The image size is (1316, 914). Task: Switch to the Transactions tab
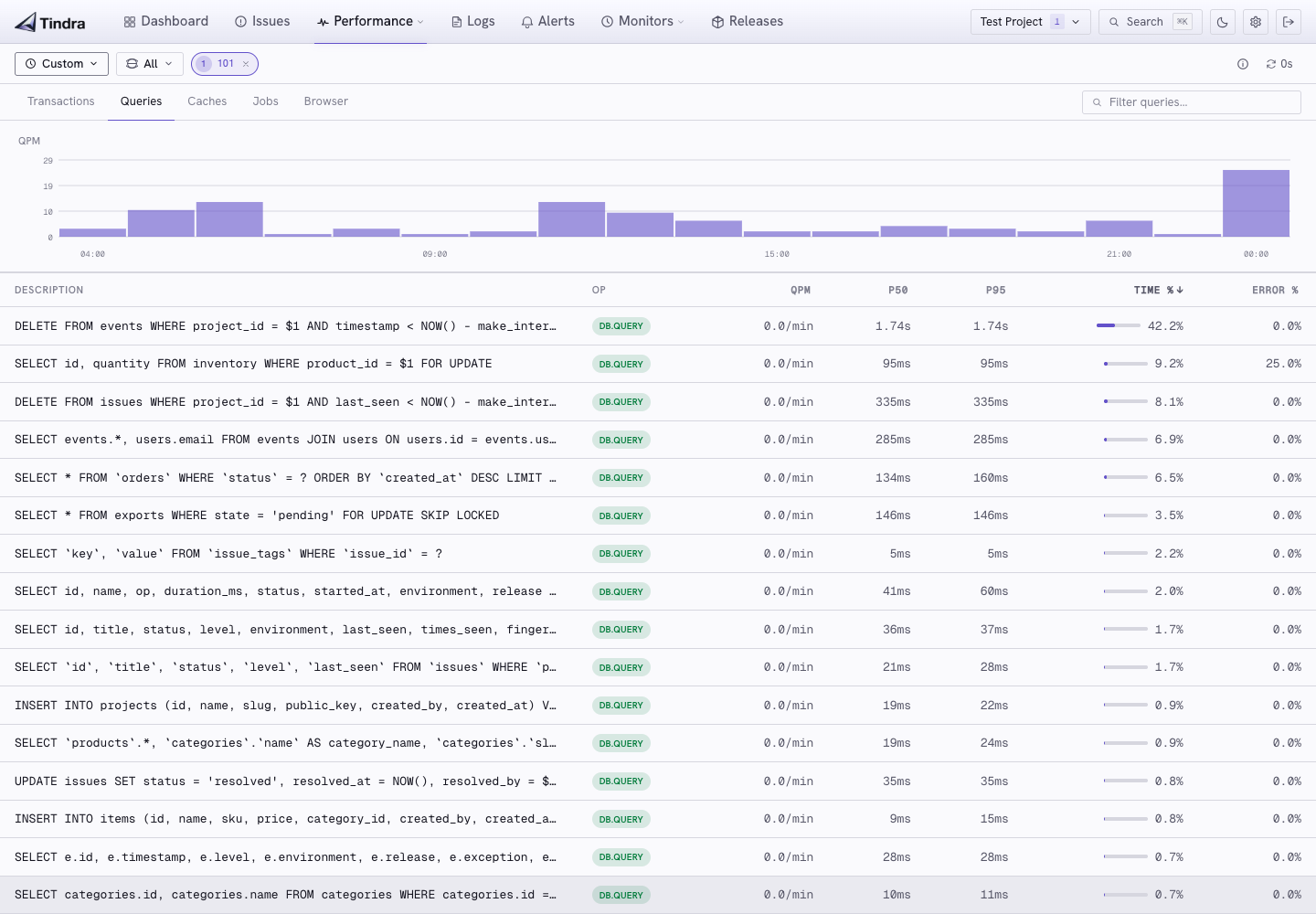(x=61, y=101)
